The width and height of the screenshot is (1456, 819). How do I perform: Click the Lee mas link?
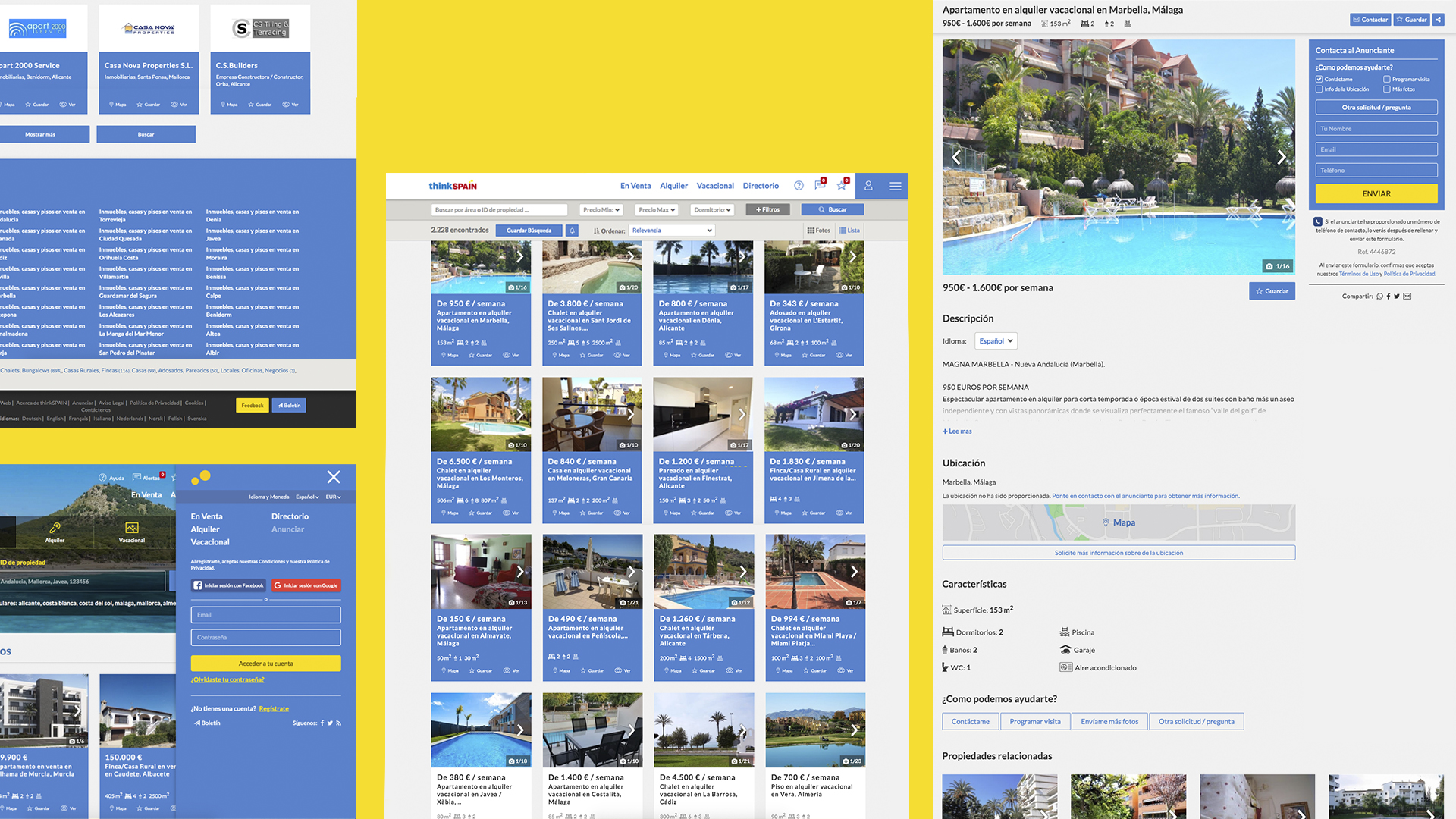coord(957,431)
